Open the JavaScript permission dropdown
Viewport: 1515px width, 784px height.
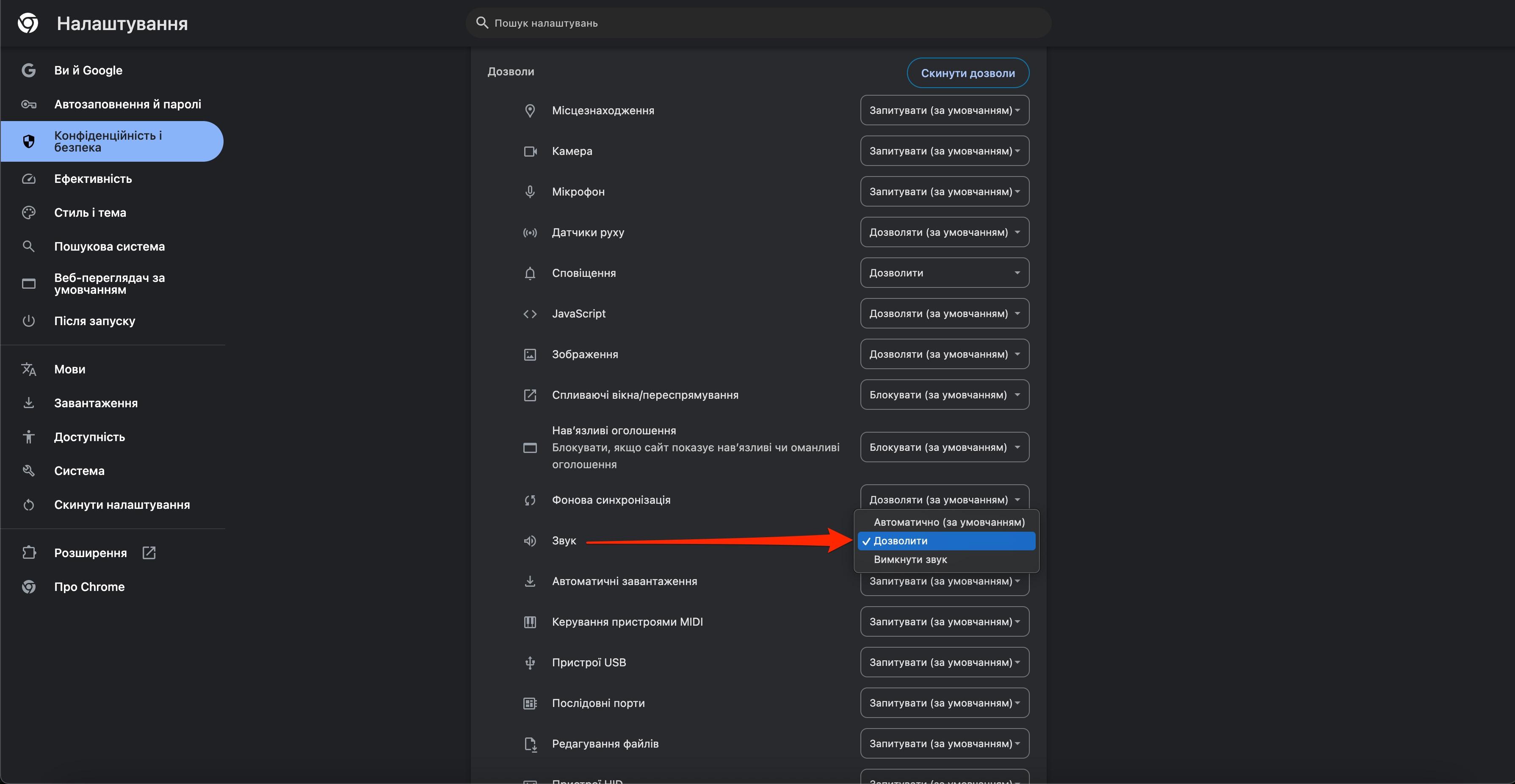(945, 313)
